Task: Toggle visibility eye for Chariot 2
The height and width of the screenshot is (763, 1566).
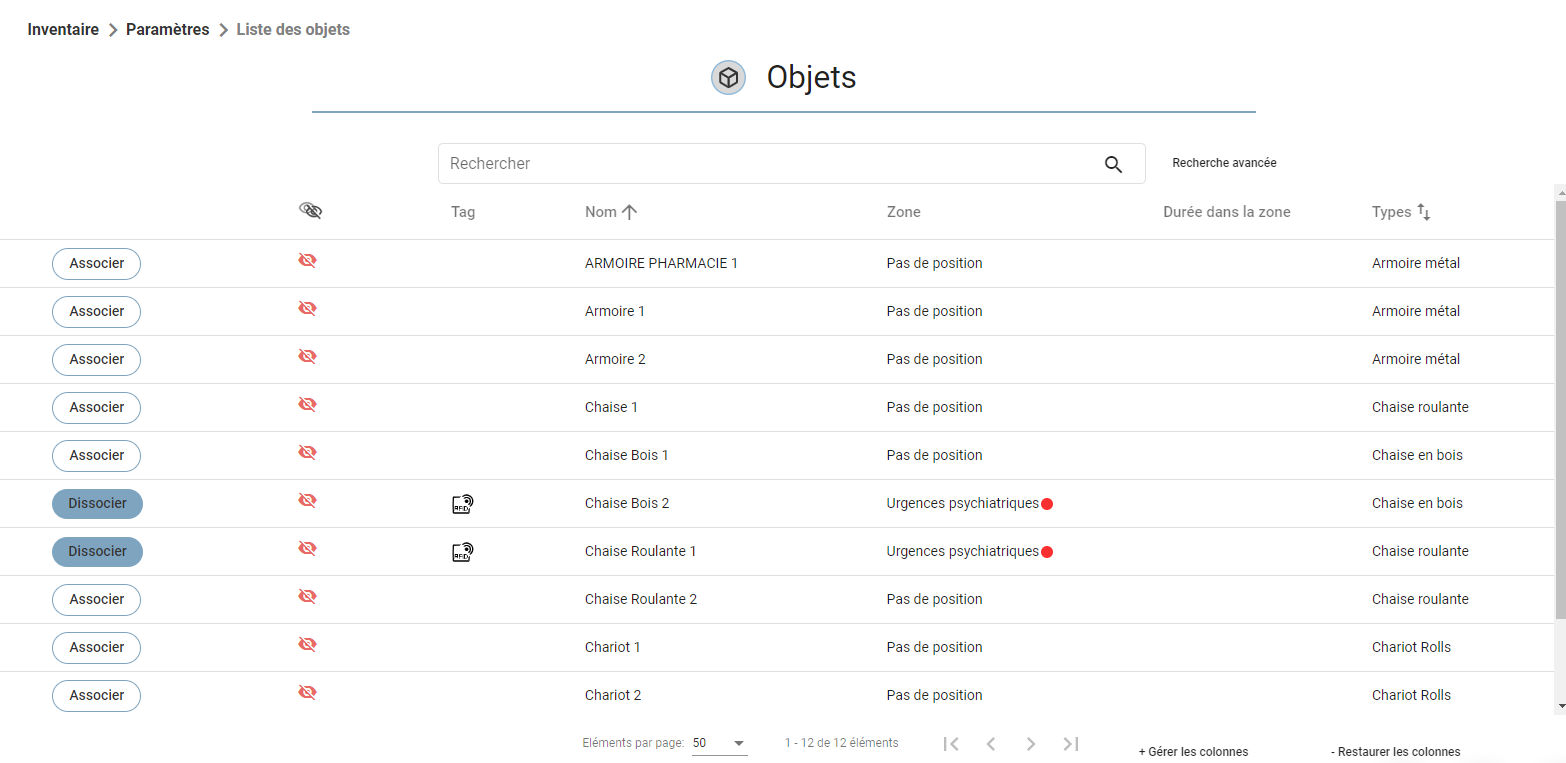Action: click(307, 692)
